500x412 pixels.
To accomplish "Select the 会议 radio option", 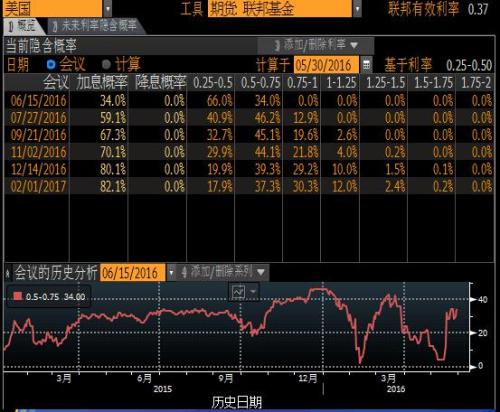I will (51, 64).
